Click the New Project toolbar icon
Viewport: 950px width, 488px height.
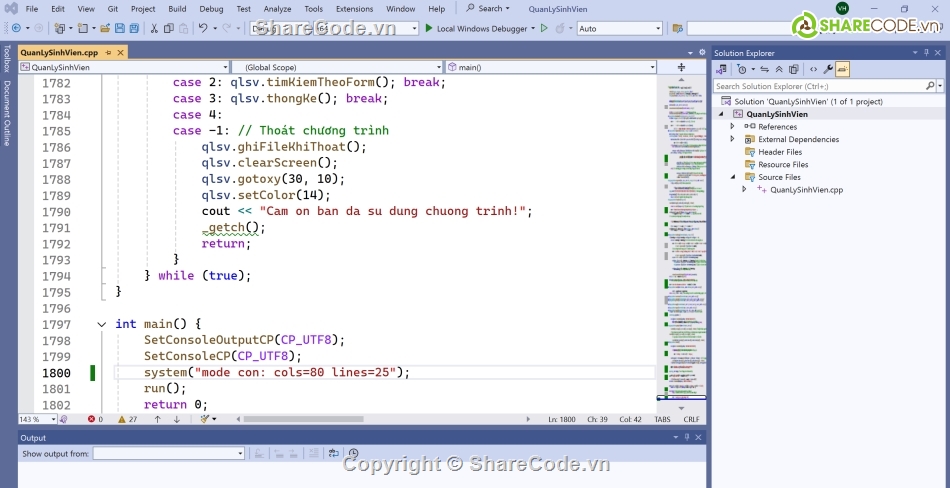coord(60,28)
